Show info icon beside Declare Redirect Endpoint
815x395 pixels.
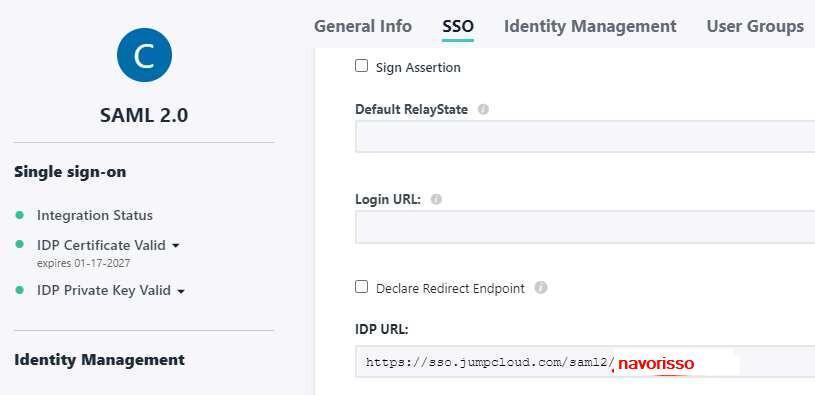[x=541, y=288]
